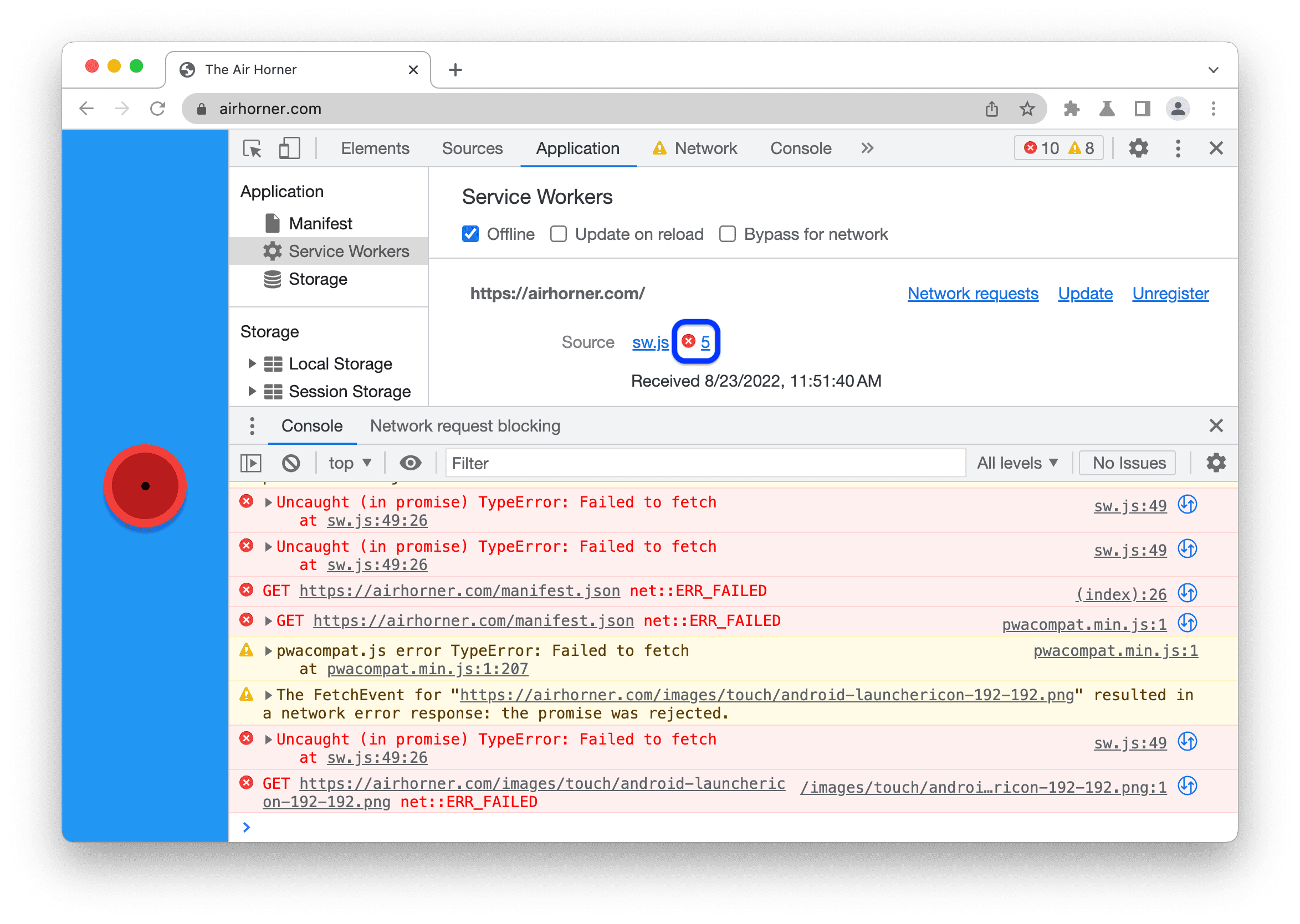Toggle Update on reload checkbox
The image size is (1300, 924).
(557, 234)
